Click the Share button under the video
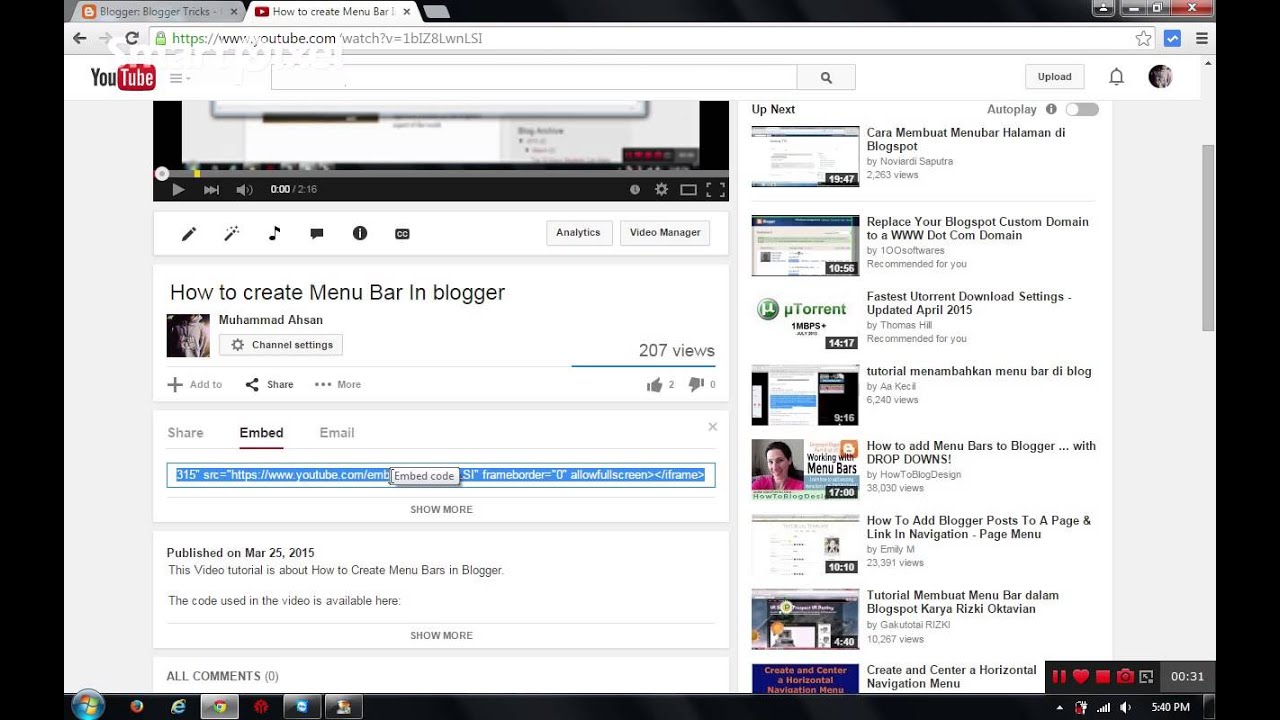Image resolution: width=1280 pixels, height=720 pixels. 270,384
